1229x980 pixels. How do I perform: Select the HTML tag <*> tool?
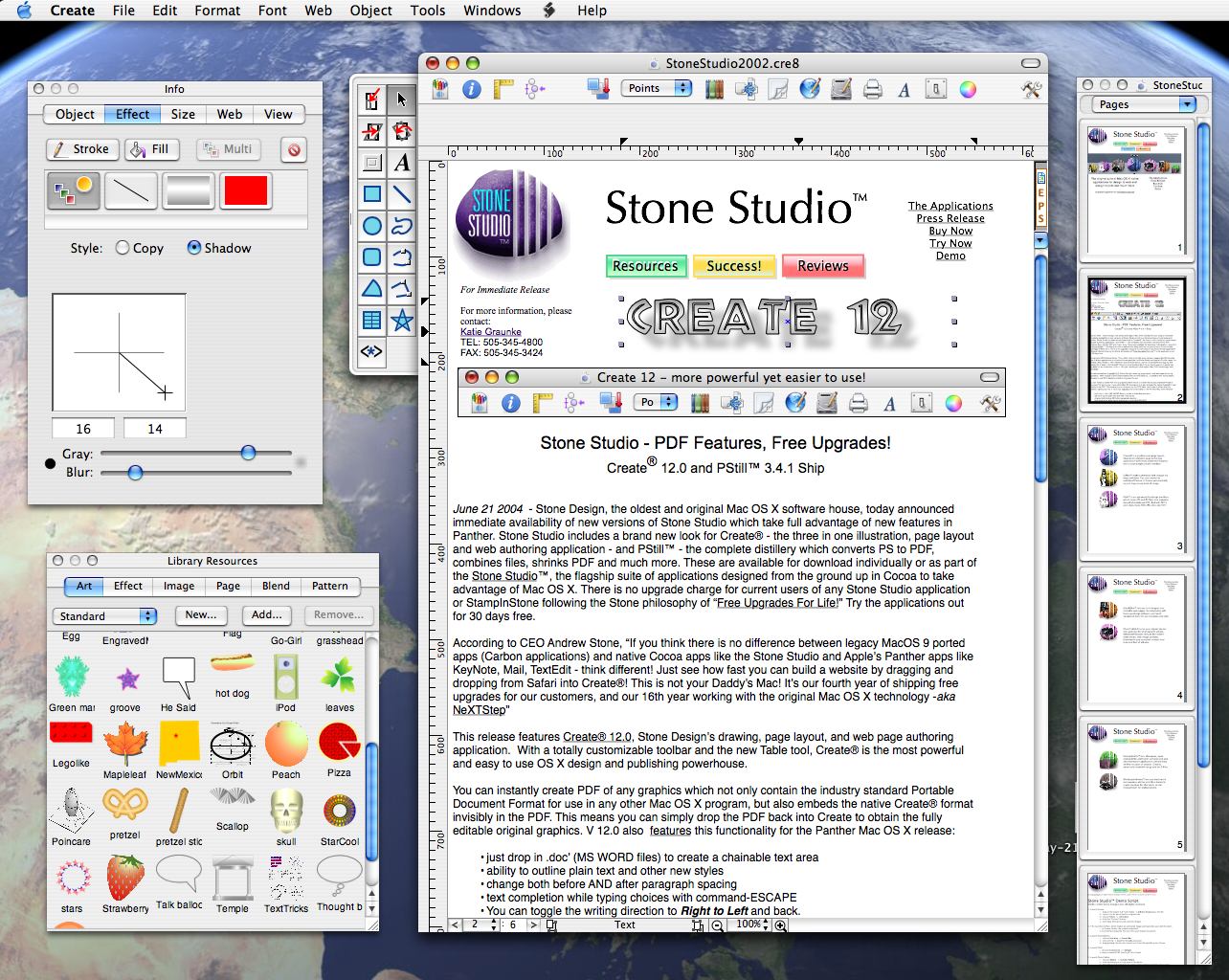coord(372,351)
